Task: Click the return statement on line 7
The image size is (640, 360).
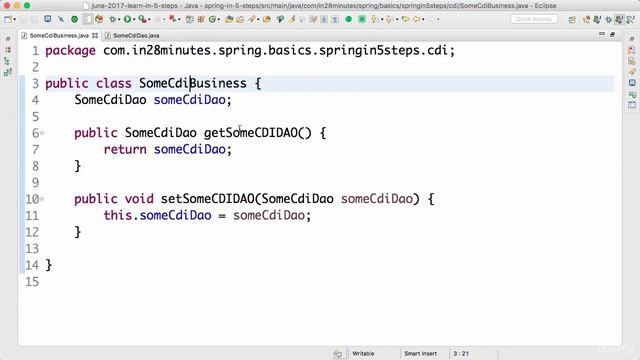Action: tap(167, 150)
